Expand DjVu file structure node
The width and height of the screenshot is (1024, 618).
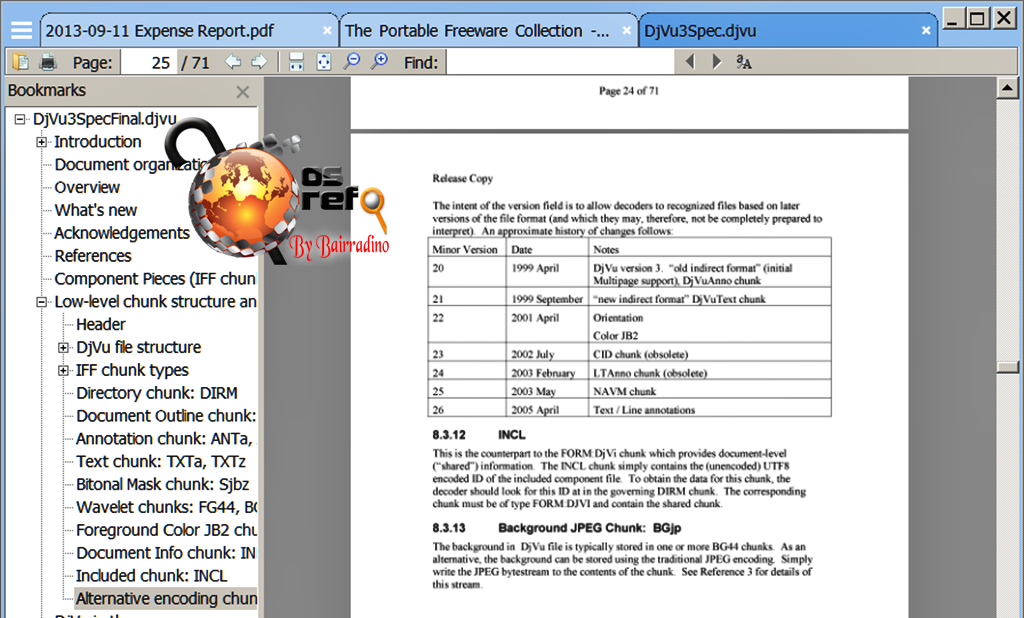(x=63, y=348)
